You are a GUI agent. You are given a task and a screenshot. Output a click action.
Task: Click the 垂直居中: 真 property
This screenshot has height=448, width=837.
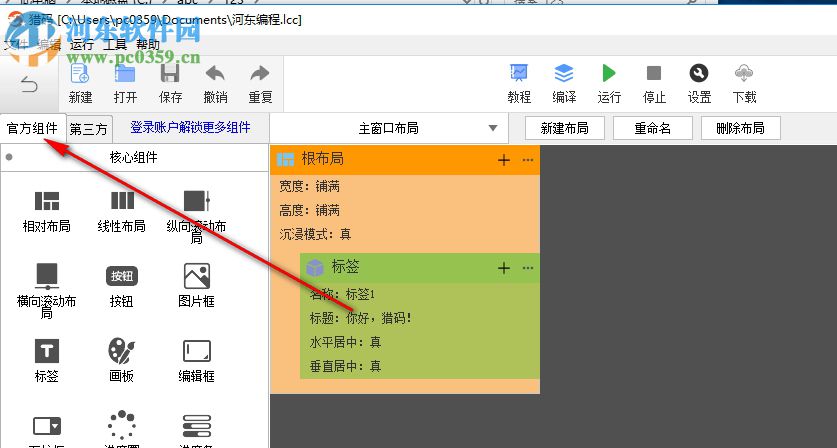tap(345, 366)
